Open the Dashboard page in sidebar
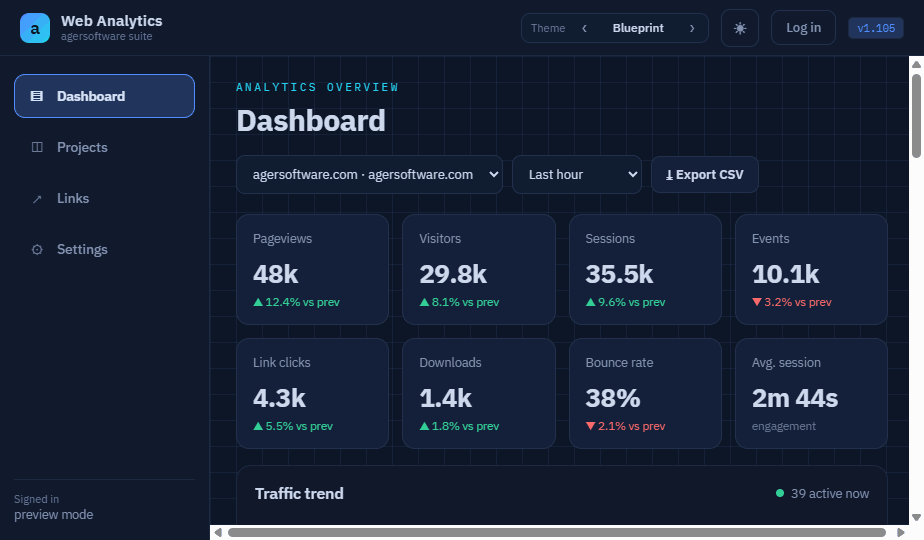Screen dimensions: 924x540 pyautogui.click(x=104, y=96)
